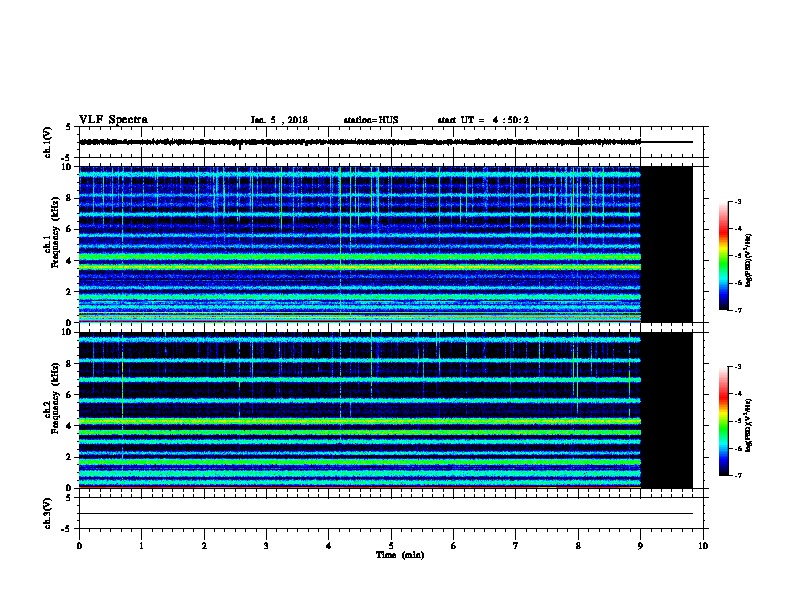Screen dimensions: 792x612
Task: Click the "-3" tick on ch.2 colorbar
Action: pos(737,367)
